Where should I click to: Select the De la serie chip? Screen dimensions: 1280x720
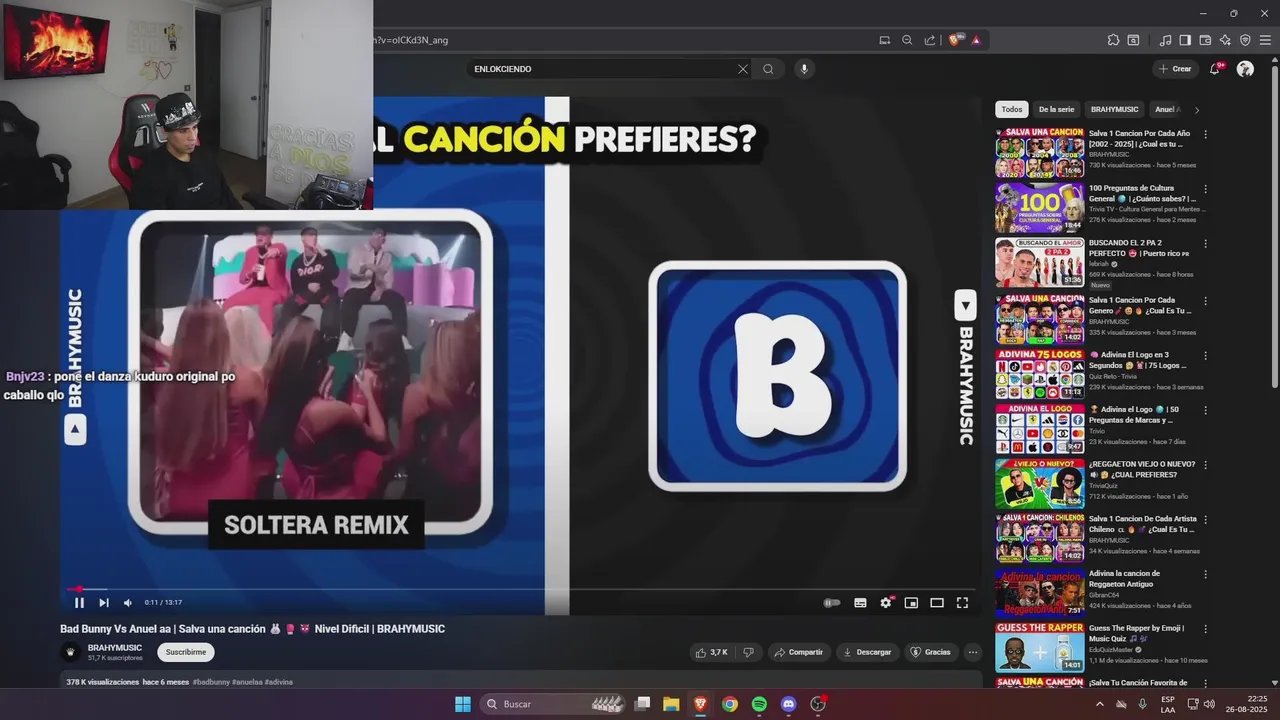[x=1056, y=109]
